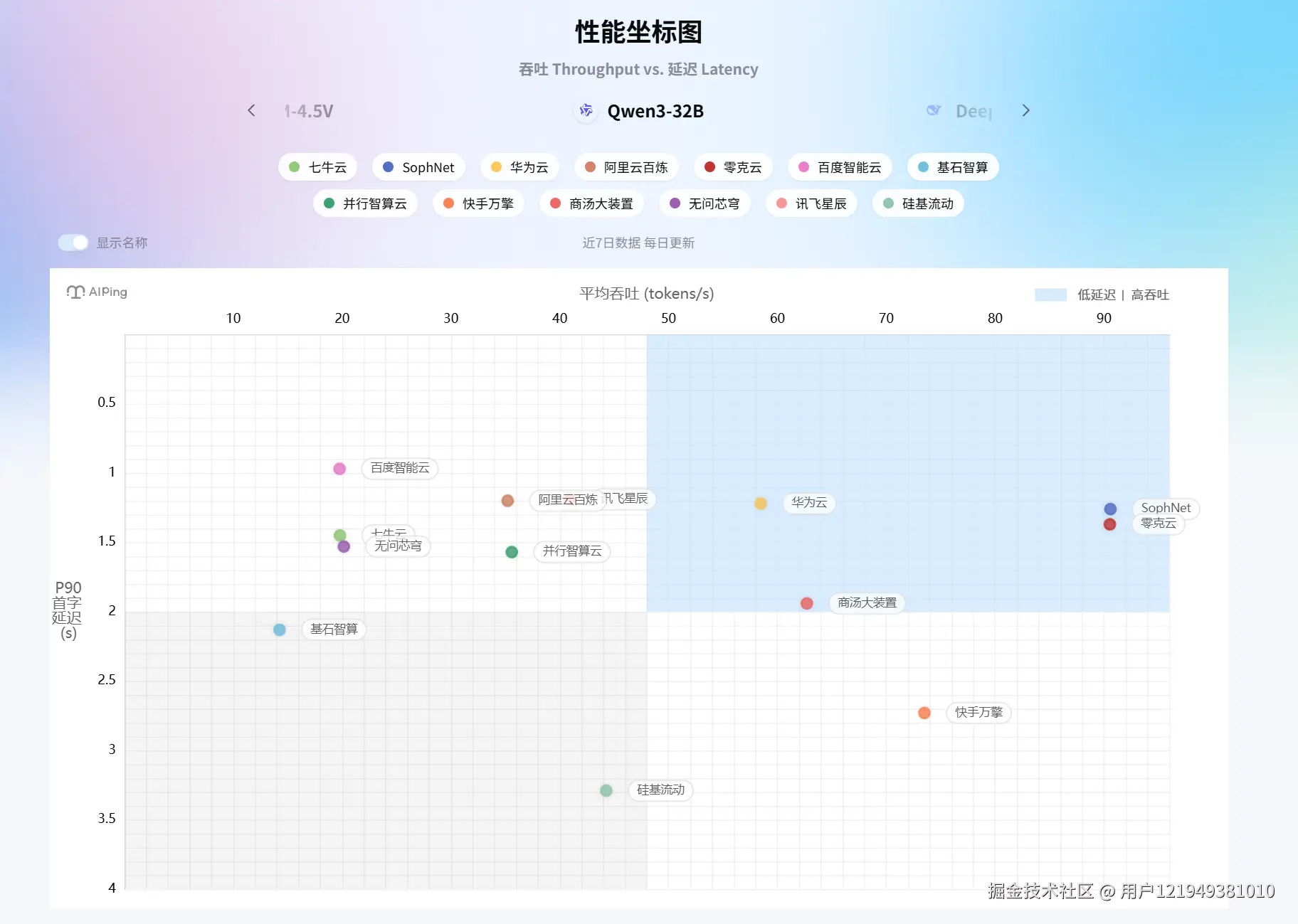Switch to the partially visible Deep model tab

959,111
